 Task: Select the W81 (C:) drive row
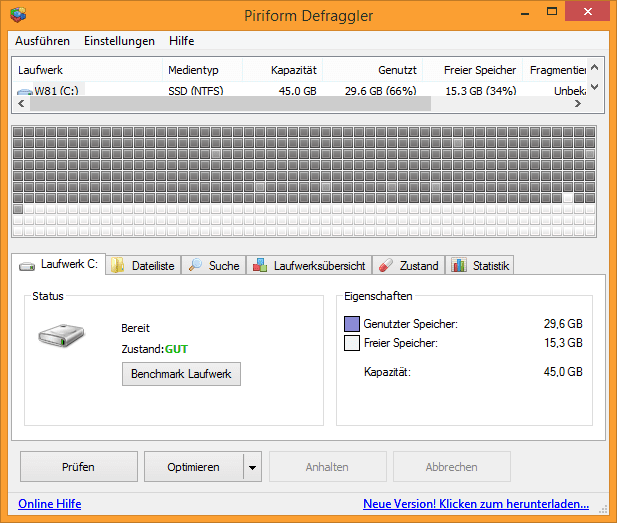(299, 91)
